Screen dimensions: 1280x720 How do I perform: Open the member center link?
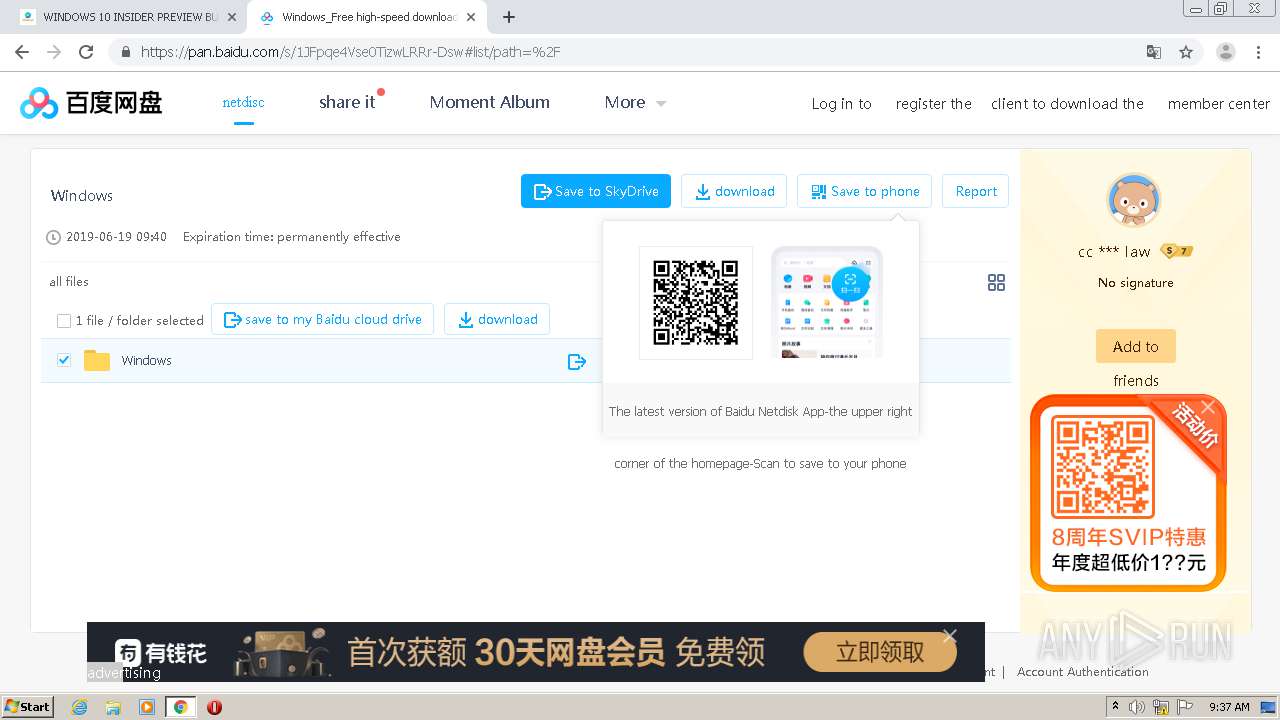click(1218, 104)
